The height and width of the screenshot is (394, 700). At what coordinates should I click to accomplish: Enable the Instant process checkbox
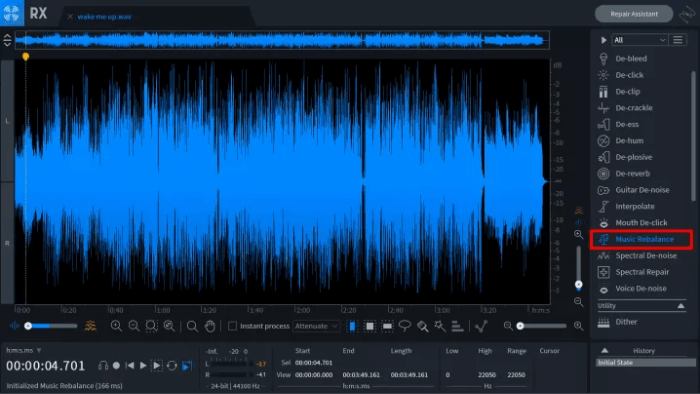click(x=232, y=326)
